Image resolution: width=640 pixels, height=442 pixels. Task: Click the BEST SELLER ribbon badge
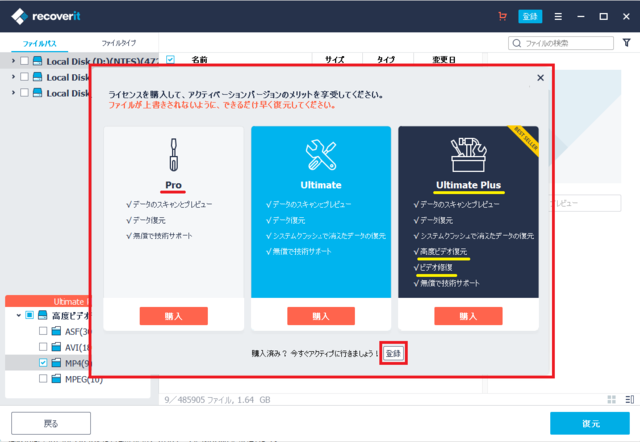[525, 140]
